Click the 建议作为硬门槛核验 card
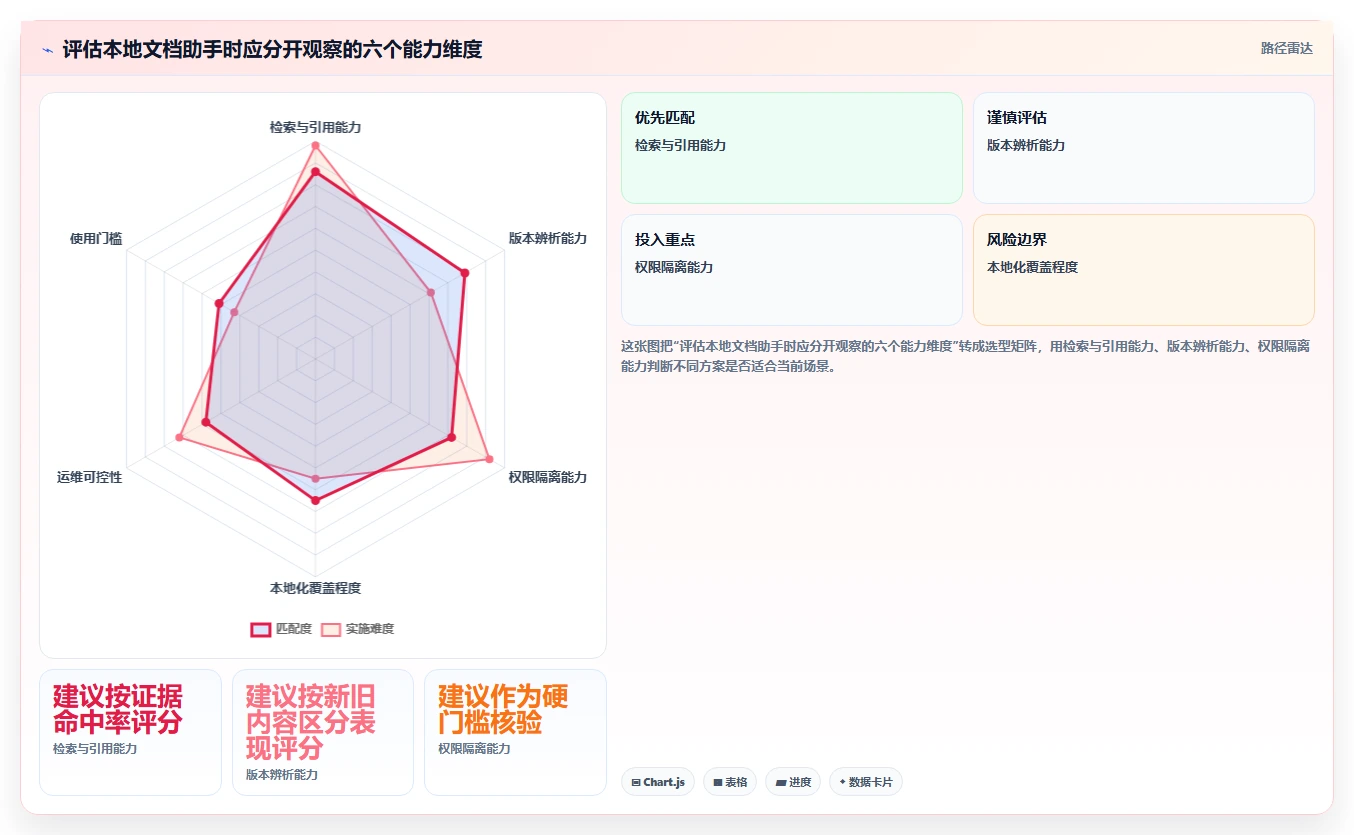 point(515,732)
